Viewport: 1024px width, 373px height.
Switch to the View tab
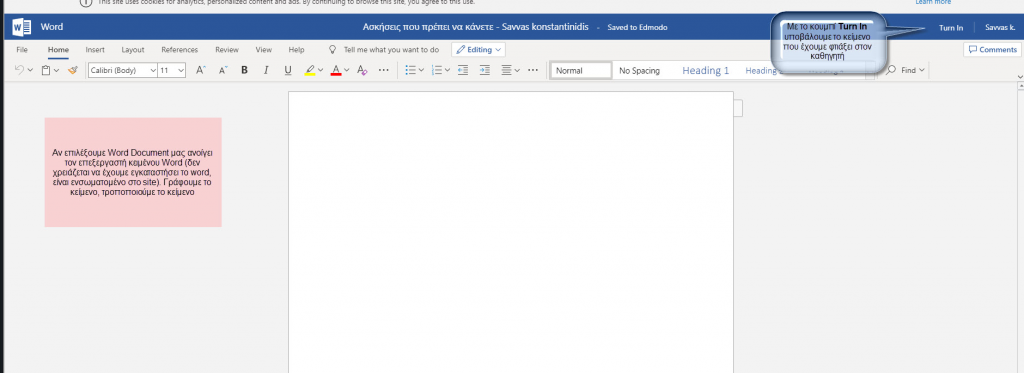[x=264, y=50]
